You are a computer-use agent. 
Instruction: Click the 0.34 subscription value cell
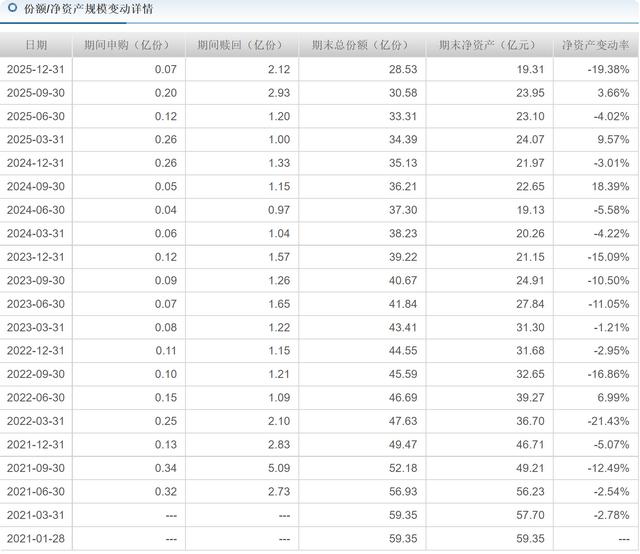(165, 469)
